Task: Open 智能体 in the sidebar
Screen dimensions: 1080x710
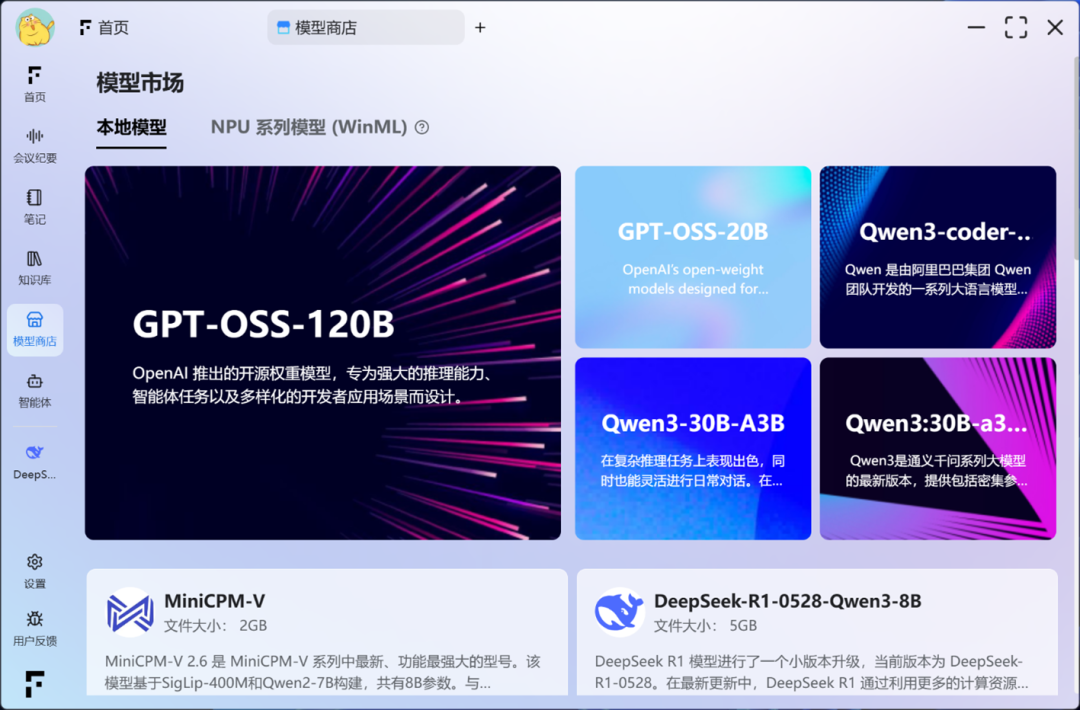Action: (x=34, y=390)
